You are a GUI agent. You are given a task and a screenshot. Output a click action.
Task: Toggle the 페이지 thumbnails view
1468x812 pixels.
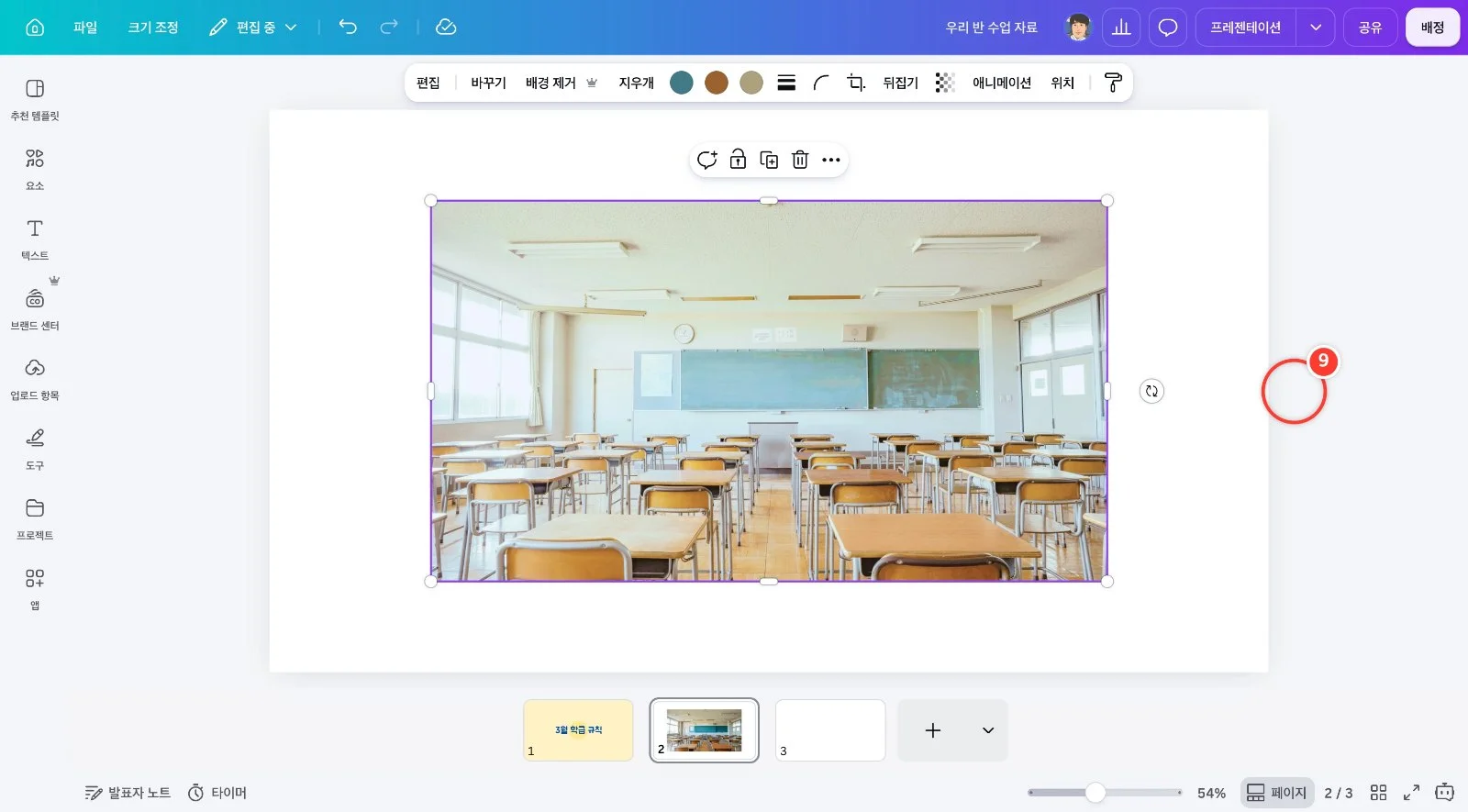tap(1277, 793)
